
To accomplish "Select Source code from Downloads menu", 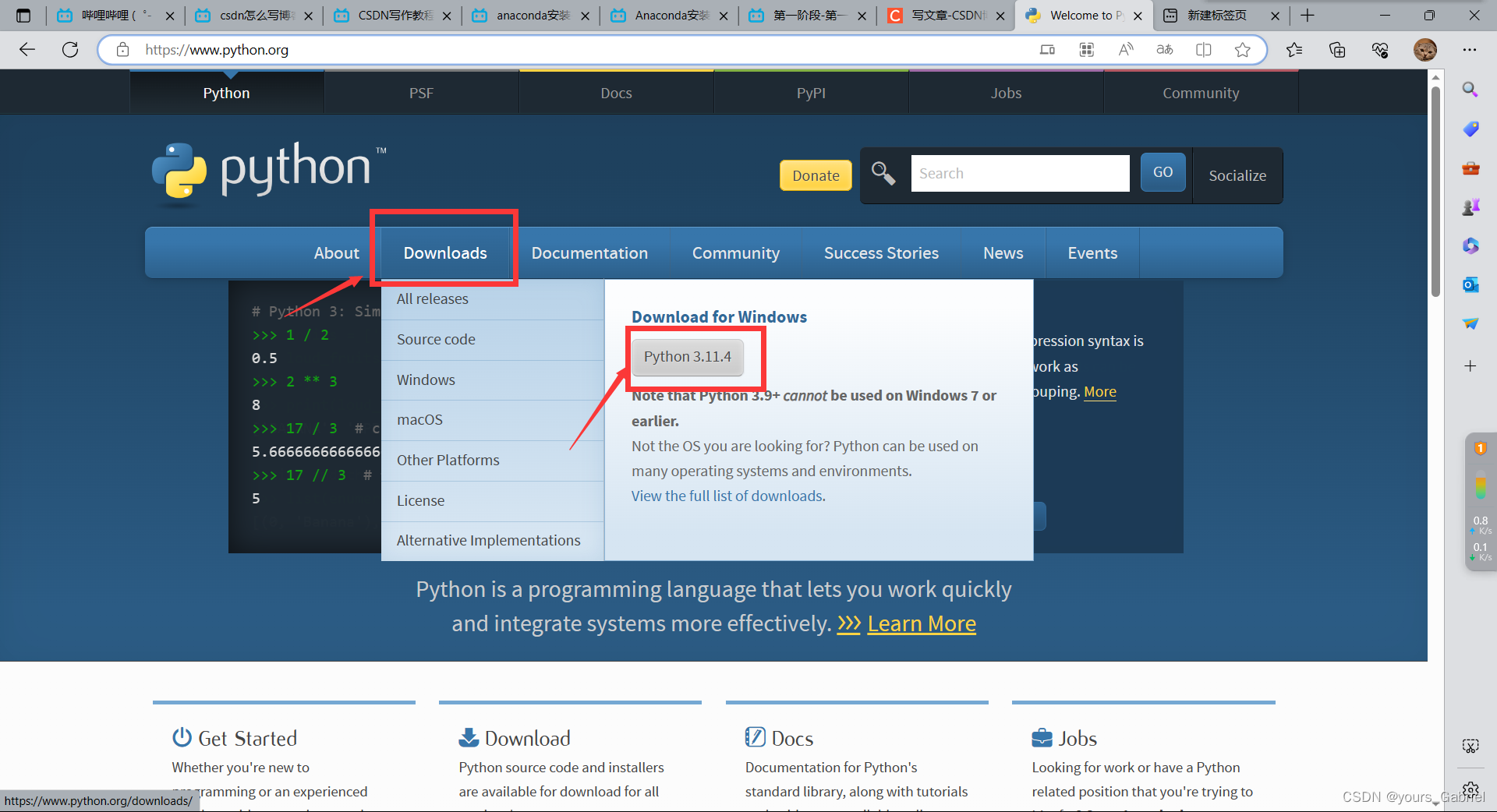I will click(x=493, y=340).
